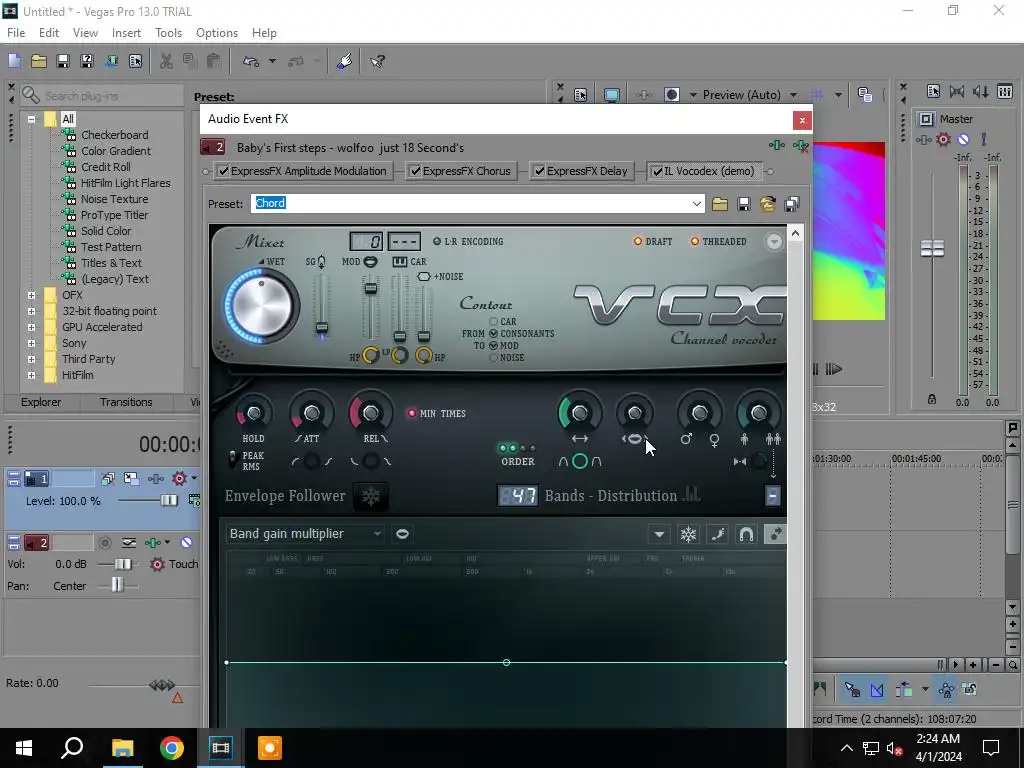Viewport: 1024px width, 768px height.
Task: Expand GPU Accelerated folder
Action: point(31,327)
